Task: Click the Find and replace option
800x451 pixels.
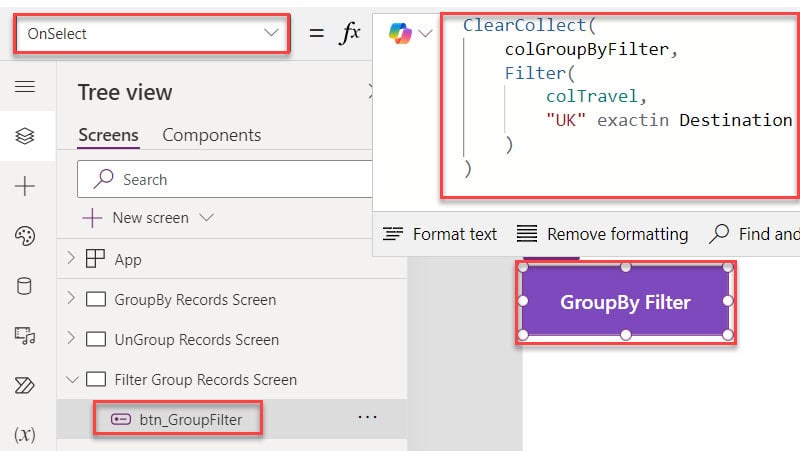Action: pos(754,234)
